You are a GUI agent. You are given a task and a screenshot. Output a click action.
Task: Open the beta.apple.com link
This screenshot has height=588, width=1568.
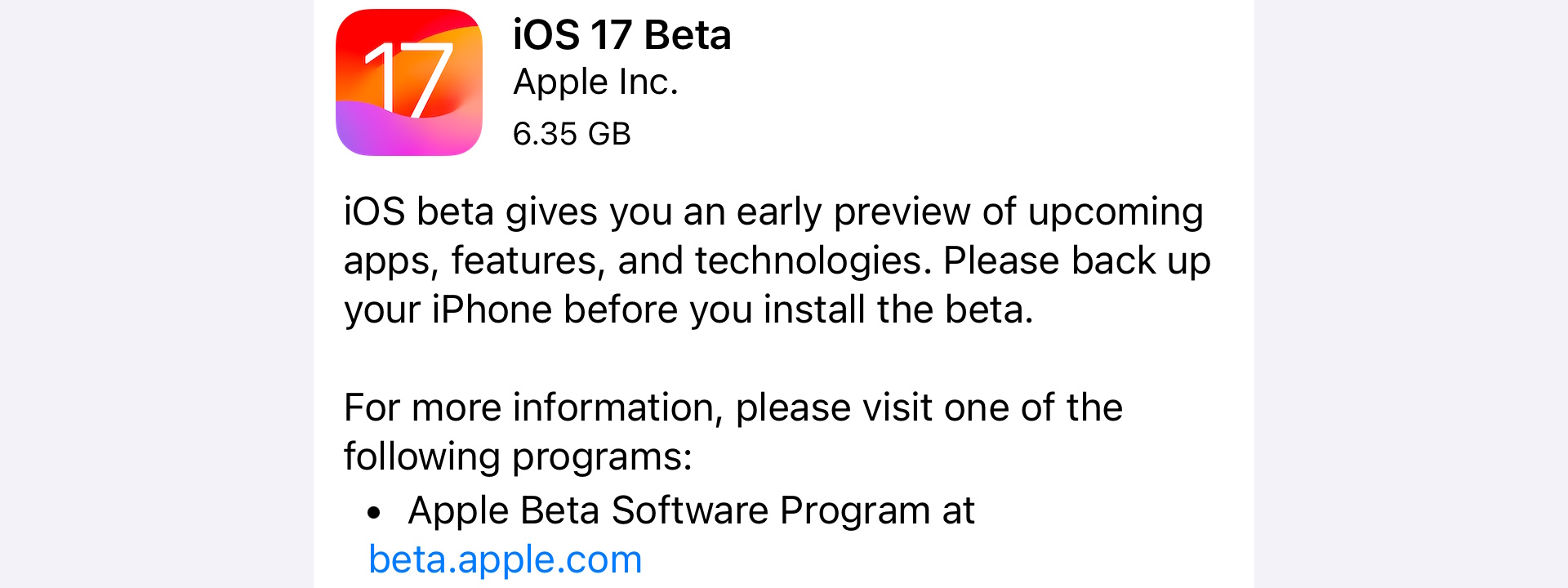[505, 559]
